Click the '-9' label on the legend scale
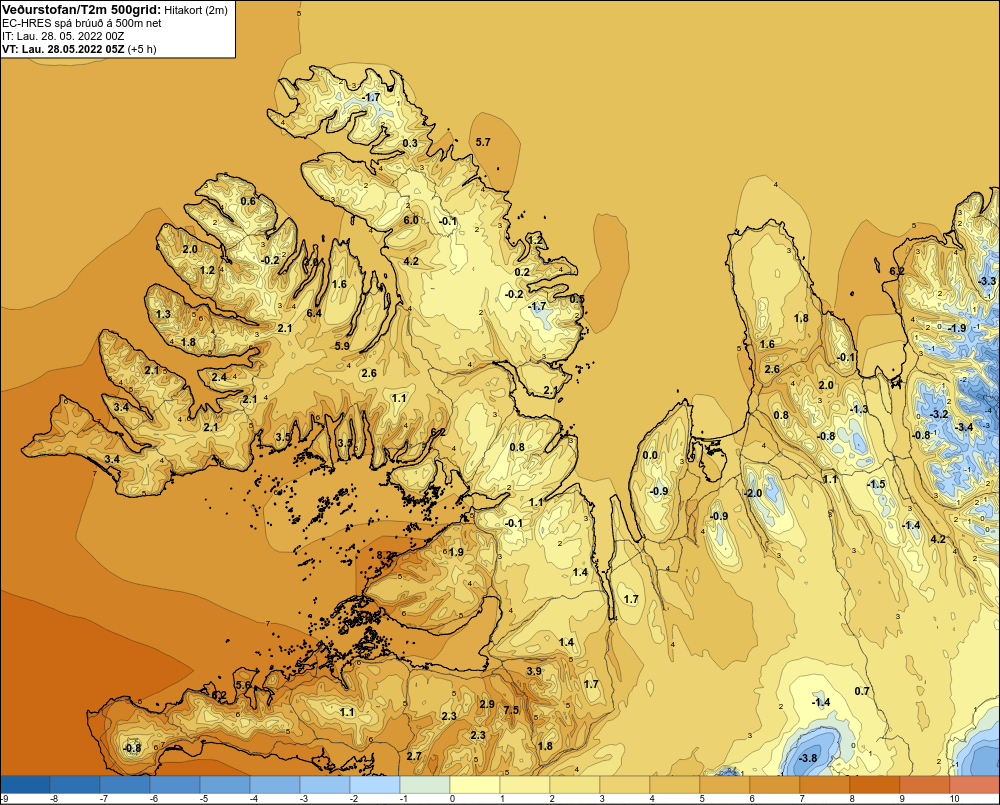Image resolution: width=1000 pixels, height=805 pixels. 4,799
